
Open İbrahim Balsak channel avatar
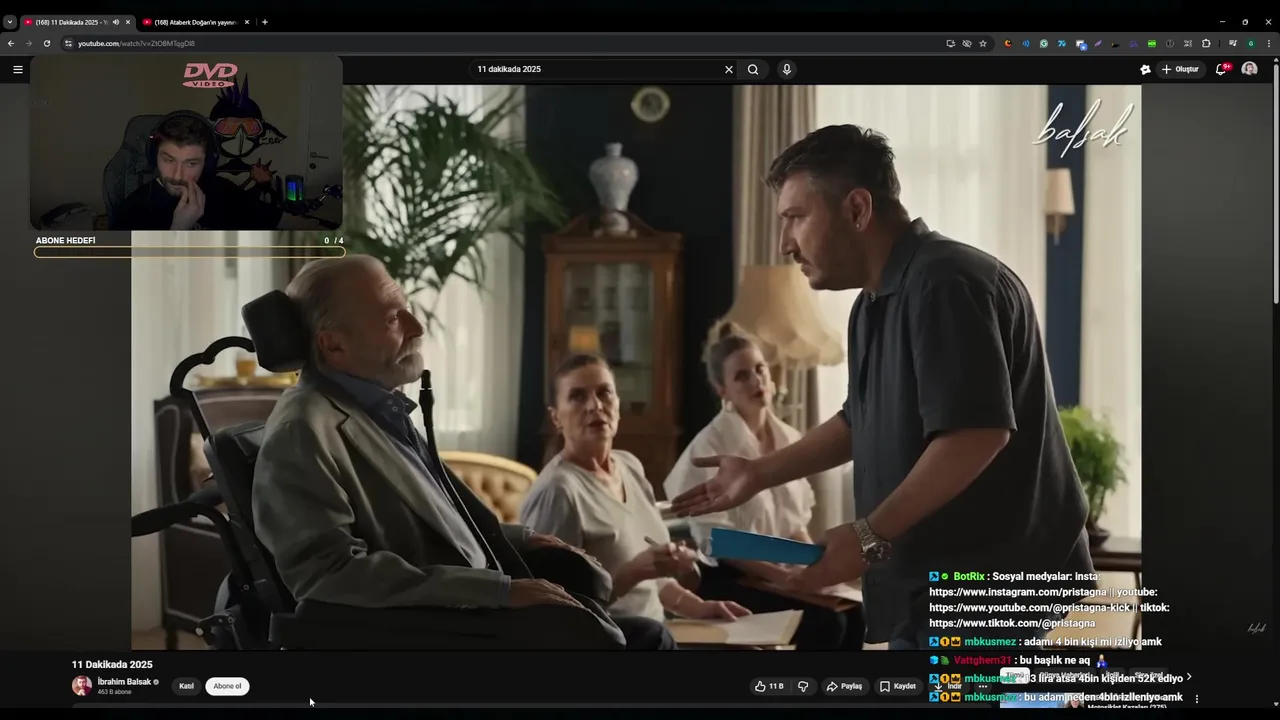click(x=82, y=686)
